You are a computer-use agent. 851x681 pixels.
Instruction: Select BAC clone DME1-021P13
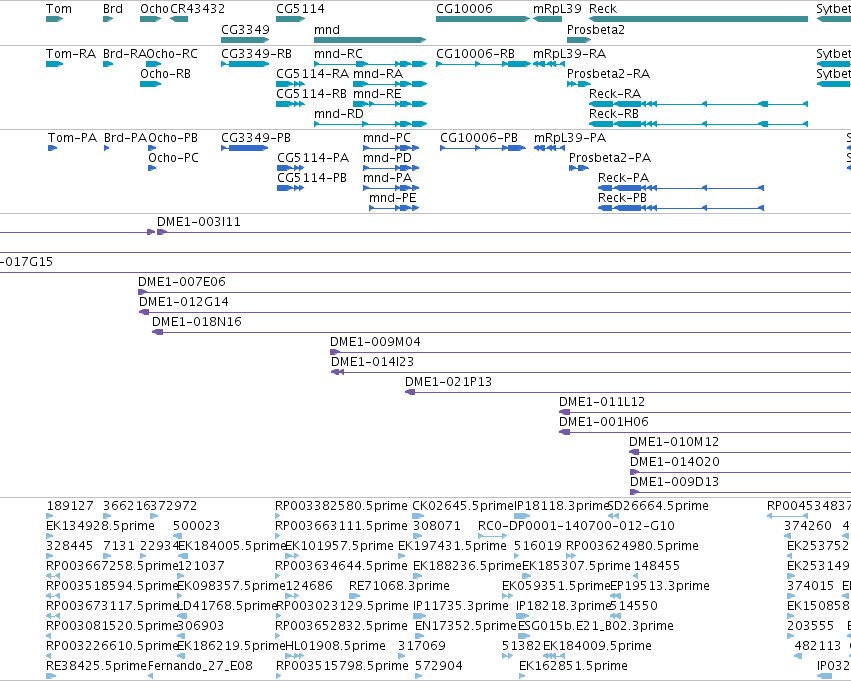[628, 393]
